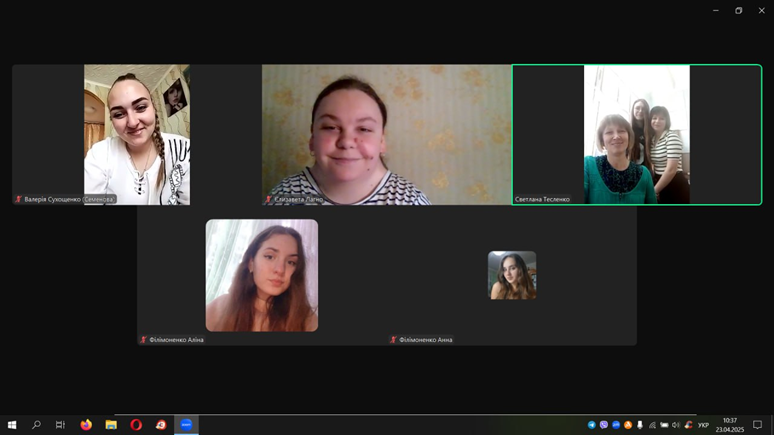The width and height of the screenshot is (774, 435).
Task: Open Zoom tray icon
Action: tap(616, 425)
